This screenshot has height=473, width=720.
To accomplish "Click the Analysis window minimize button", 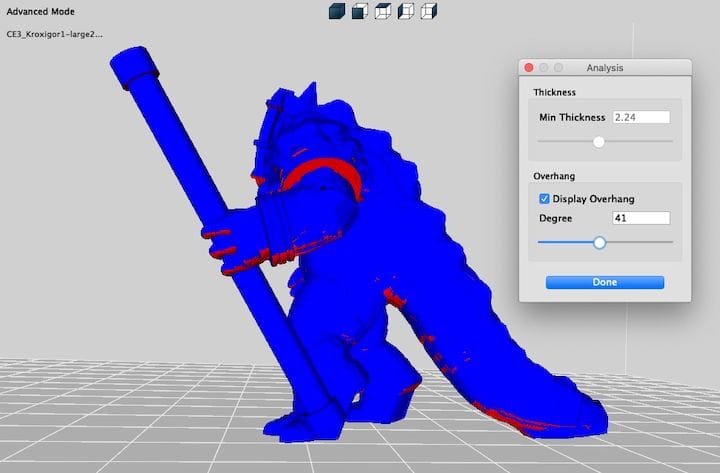I will (544, 67).
